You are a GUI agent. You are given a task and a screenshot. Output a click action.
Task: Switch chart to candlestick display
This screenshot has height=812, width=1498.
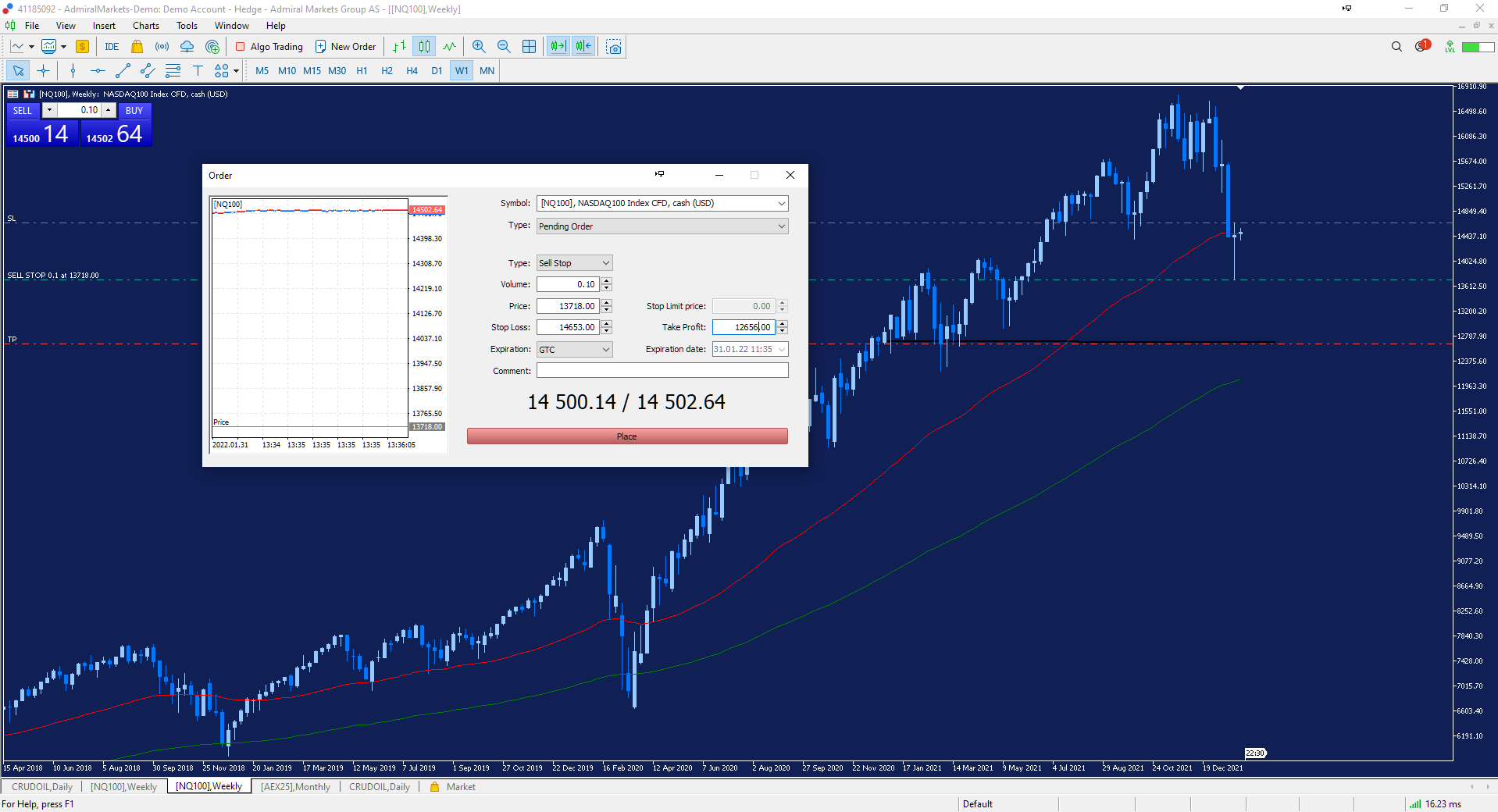[424, 46]
